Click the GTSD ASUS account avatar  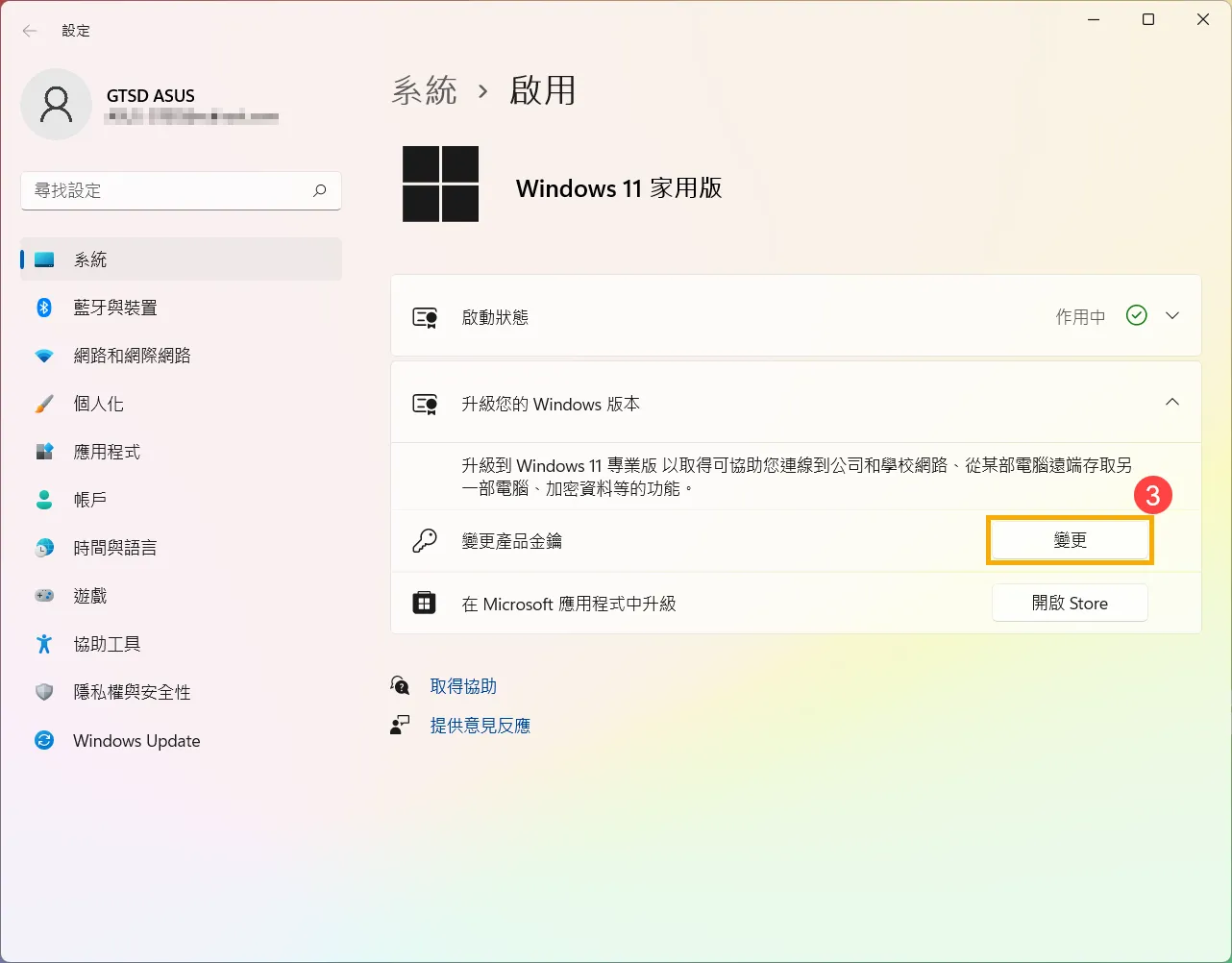[56, 104]
